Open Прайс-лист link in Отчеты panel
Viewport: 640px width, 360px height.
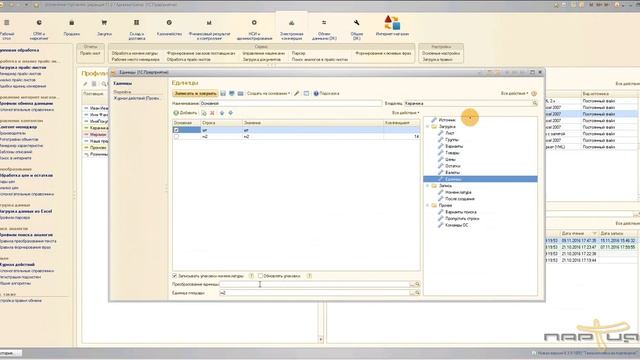[x=90, y=53]
